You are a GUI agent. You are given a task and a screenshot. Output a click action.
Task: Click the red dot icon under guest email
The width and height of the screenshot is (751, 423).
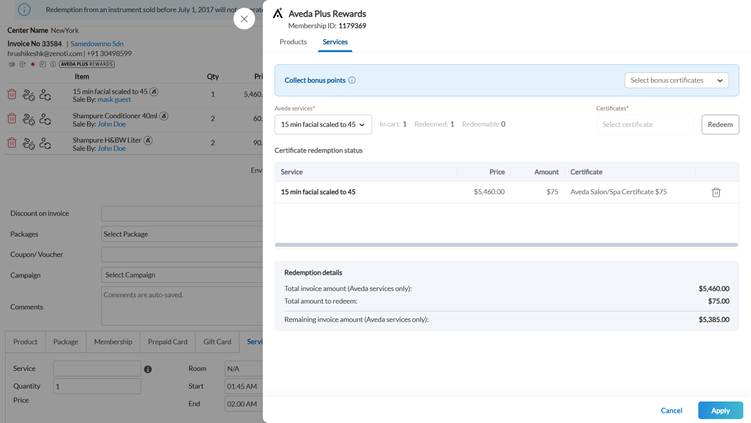tap(33, 64)
